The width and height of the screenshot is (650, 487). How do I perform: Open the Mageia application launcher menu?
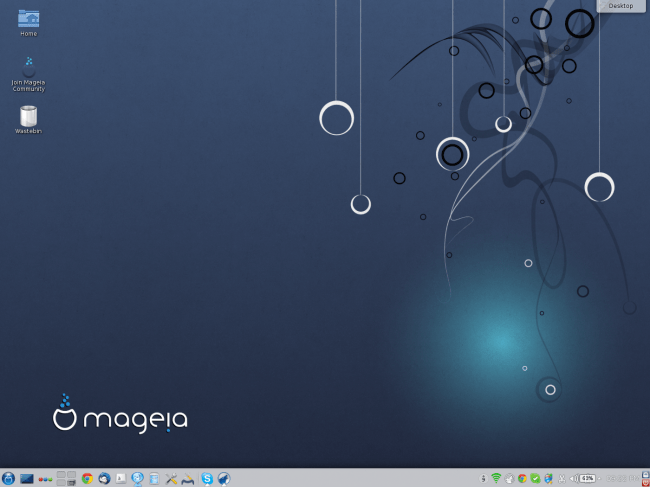(8, 479)
